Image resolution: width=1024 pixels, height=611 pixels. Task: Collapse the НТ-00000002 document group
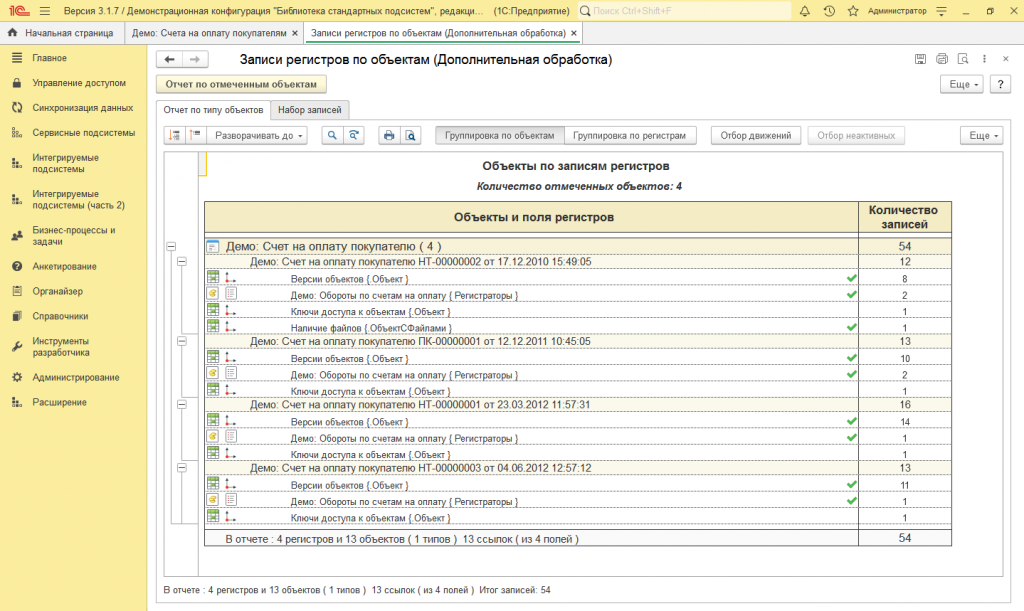[182, 262]
